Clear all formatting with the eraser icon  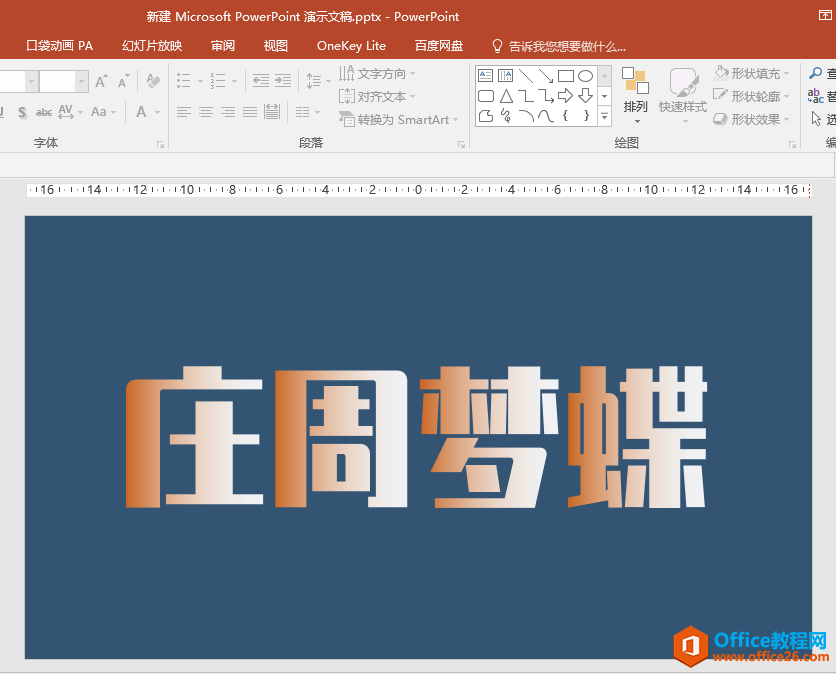[x=154, y=81]
